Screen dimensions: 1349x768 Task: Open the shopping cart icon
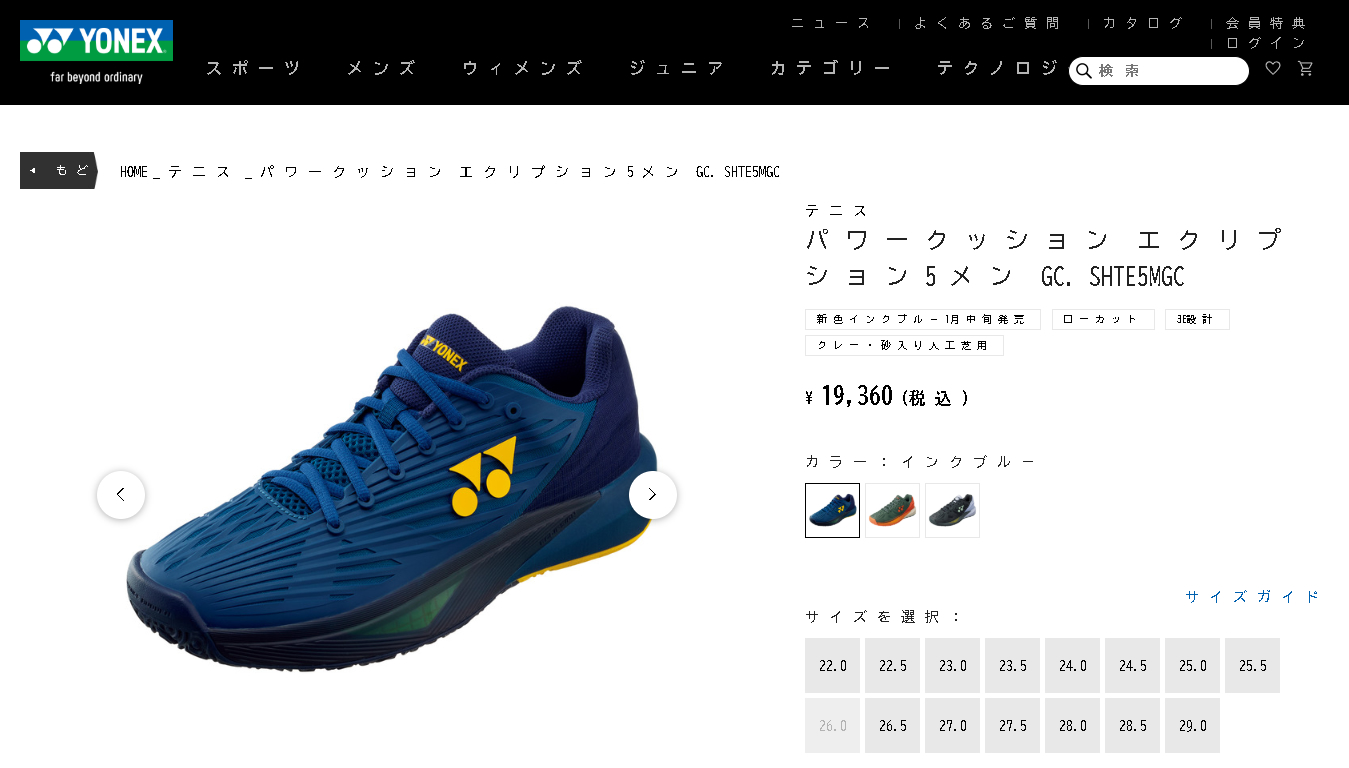[1305, 68]
